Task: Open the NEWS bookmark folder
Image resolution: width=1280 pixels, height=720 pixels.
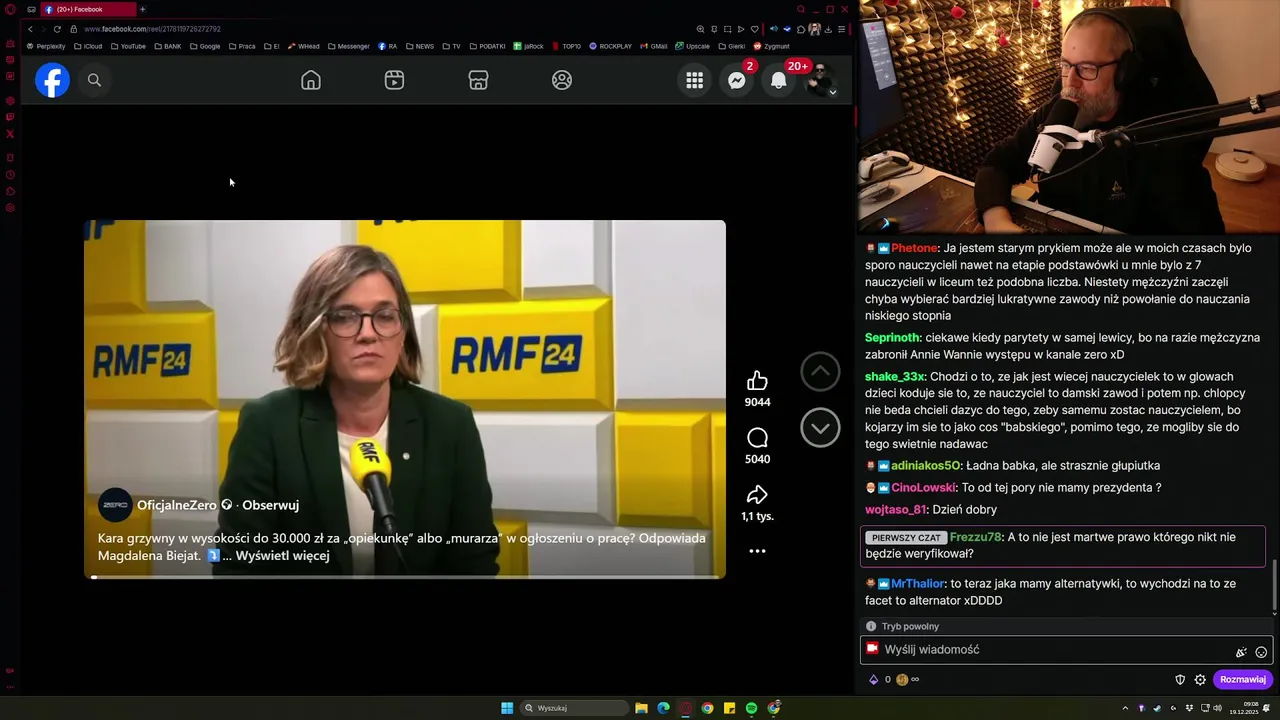Action: [x=420, y=46]
